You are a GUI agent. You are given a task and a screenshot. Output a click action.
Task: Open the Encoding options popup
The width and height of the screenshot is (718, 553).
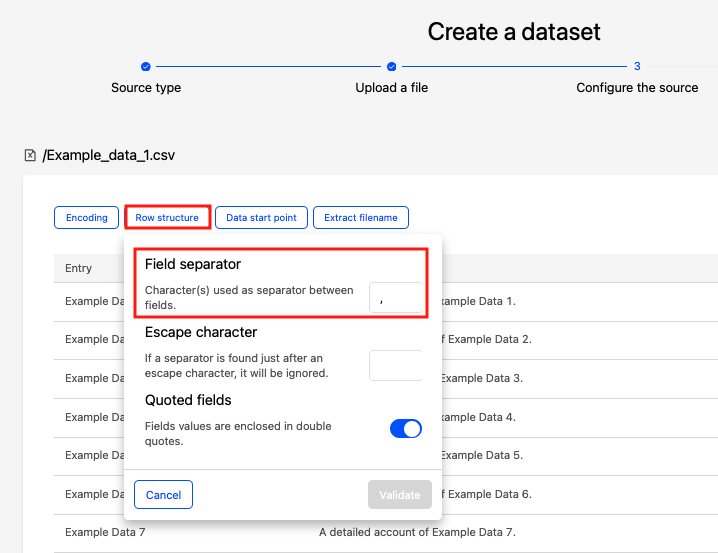[x=86, y=217]
